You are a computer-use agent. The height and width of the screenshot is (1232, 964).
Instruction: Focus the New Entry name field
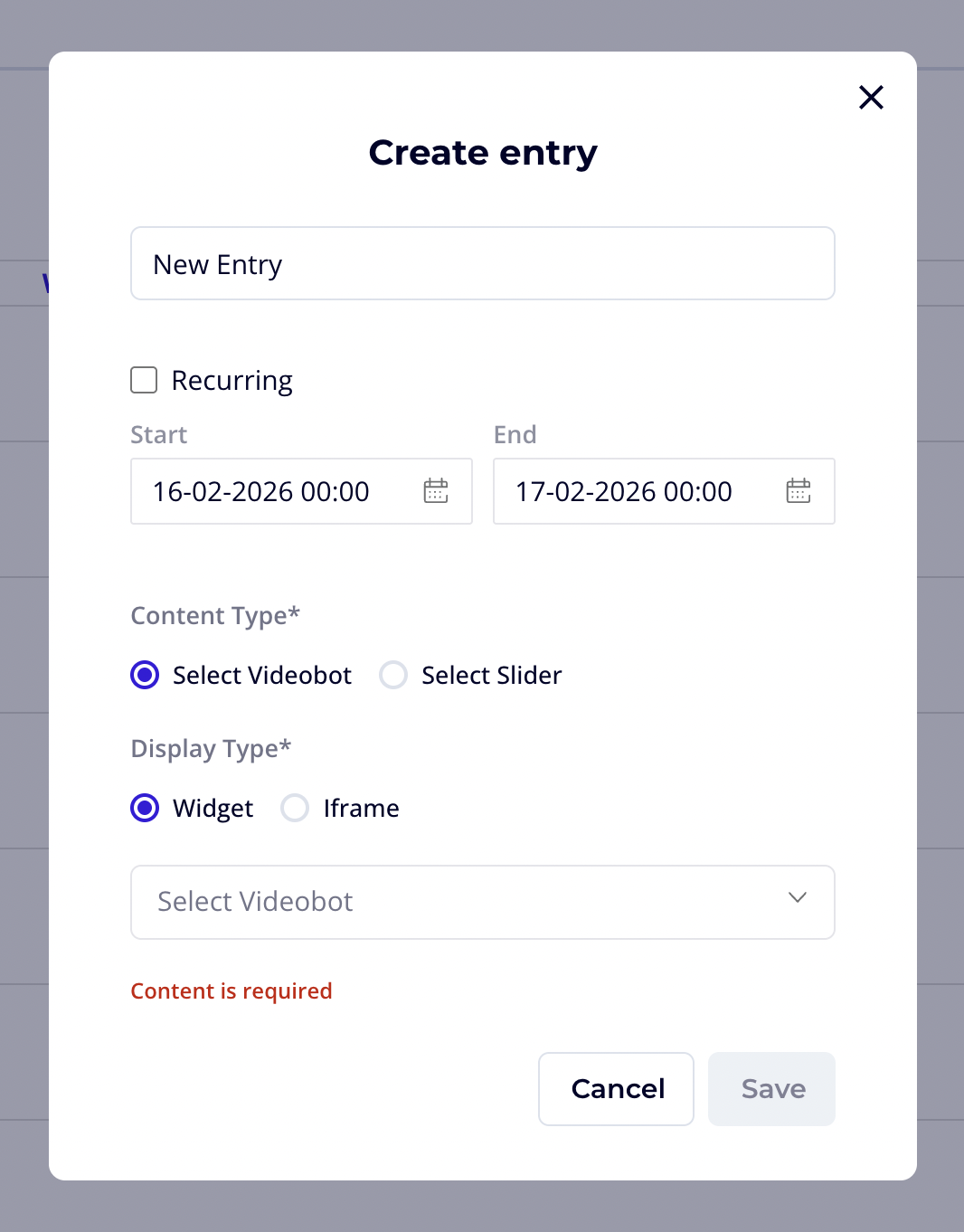pos(482,263)
